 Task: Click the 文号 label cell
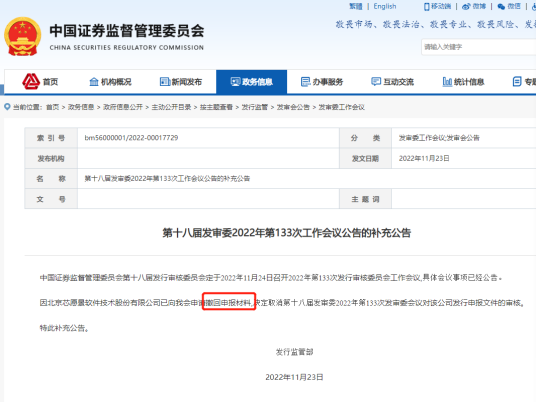click(x=51, y=199)
